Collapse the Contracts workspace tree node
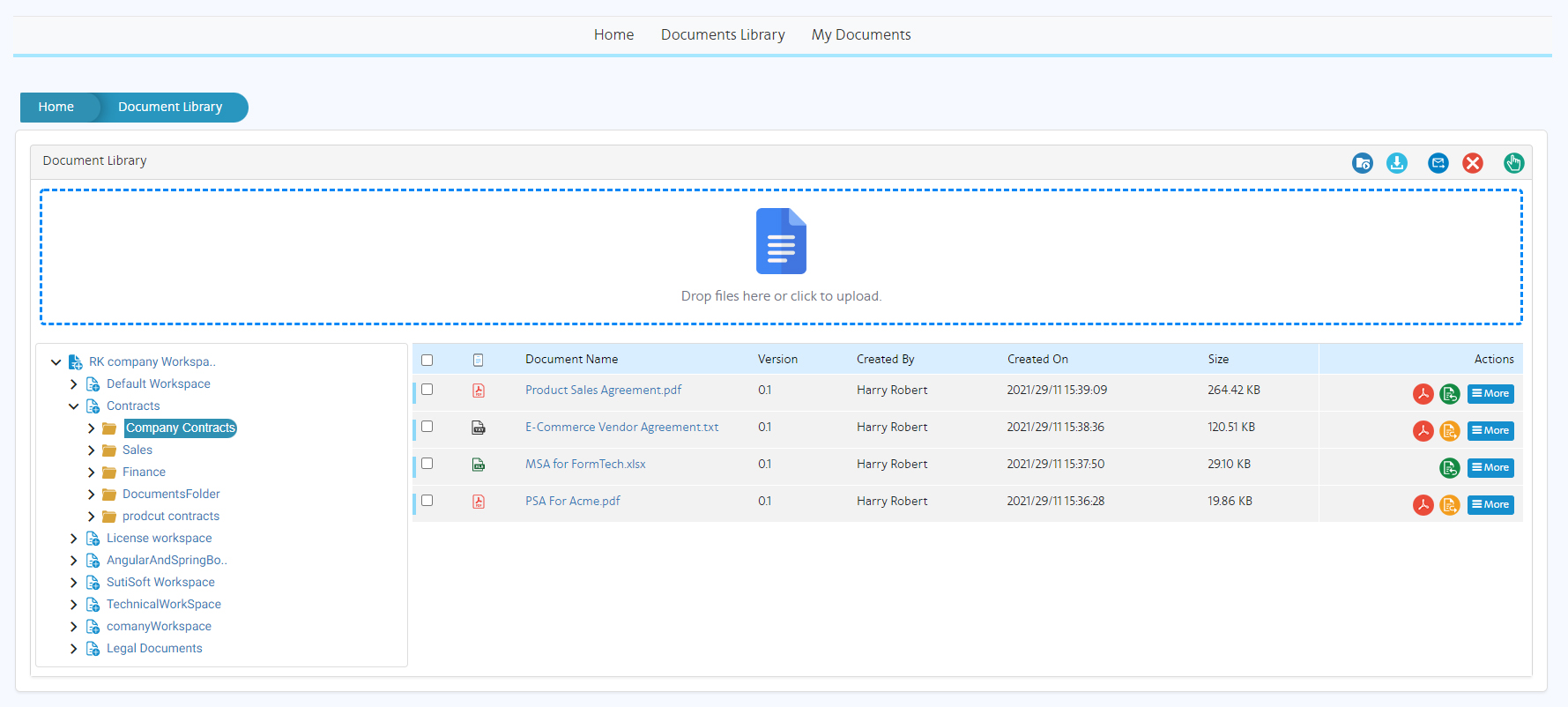 tap(74, 406)
